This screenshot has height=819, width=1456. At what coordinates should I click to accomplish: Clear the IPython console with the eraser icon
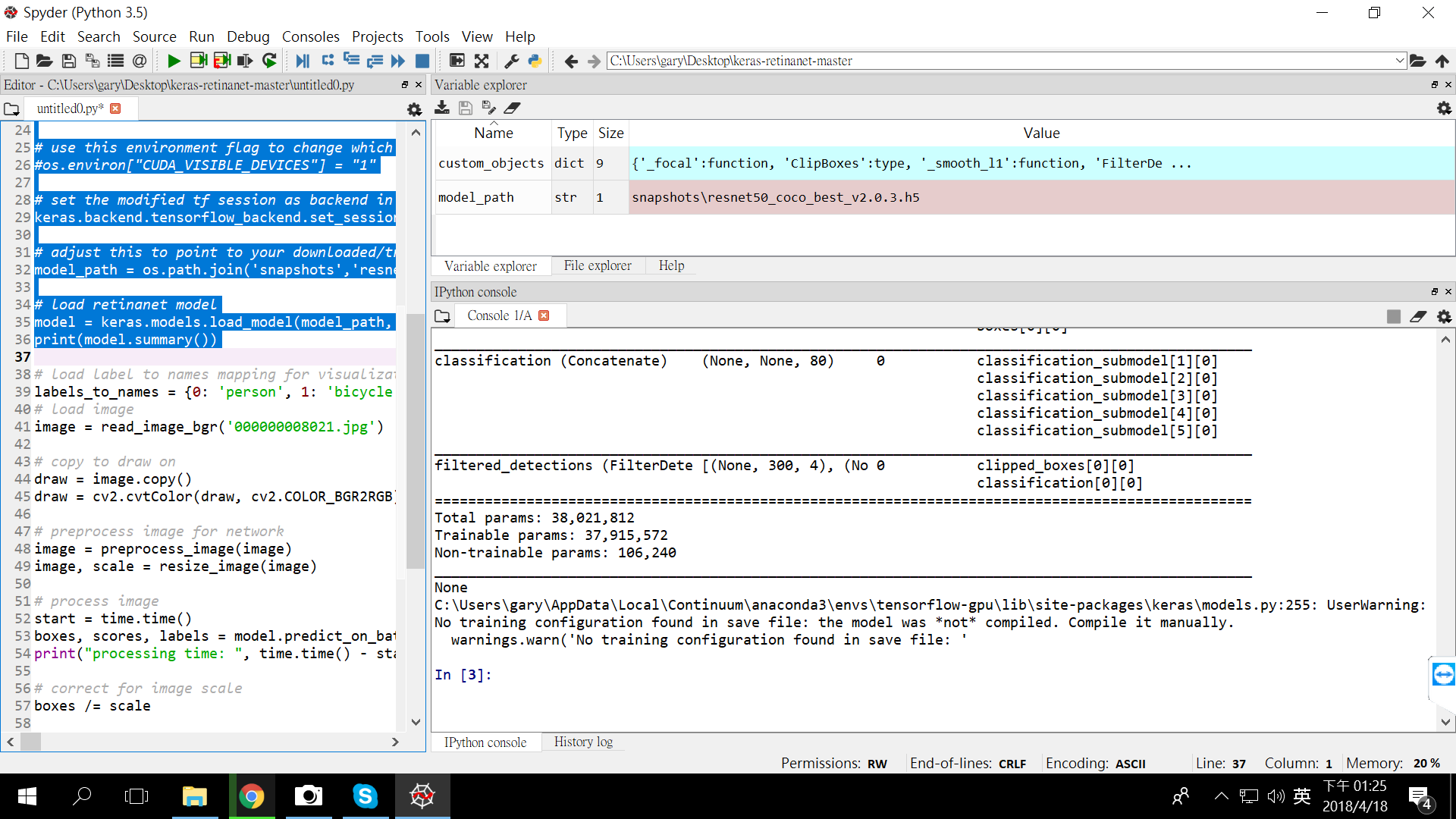1419,316
